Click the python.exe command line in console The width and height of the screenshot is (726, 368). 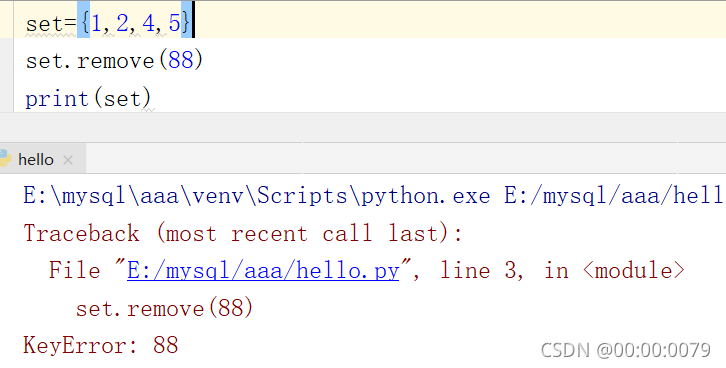[x=373, y=195]
